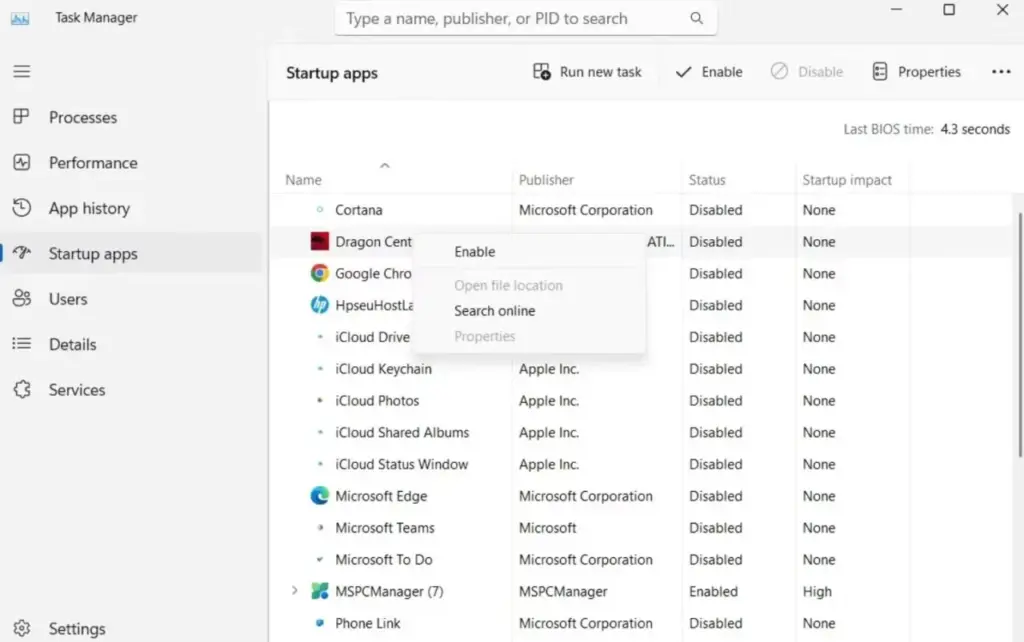This screenshot has height=642, width=1024.
Task: Open the three-dot more options menu
Action: point(1001,72)
